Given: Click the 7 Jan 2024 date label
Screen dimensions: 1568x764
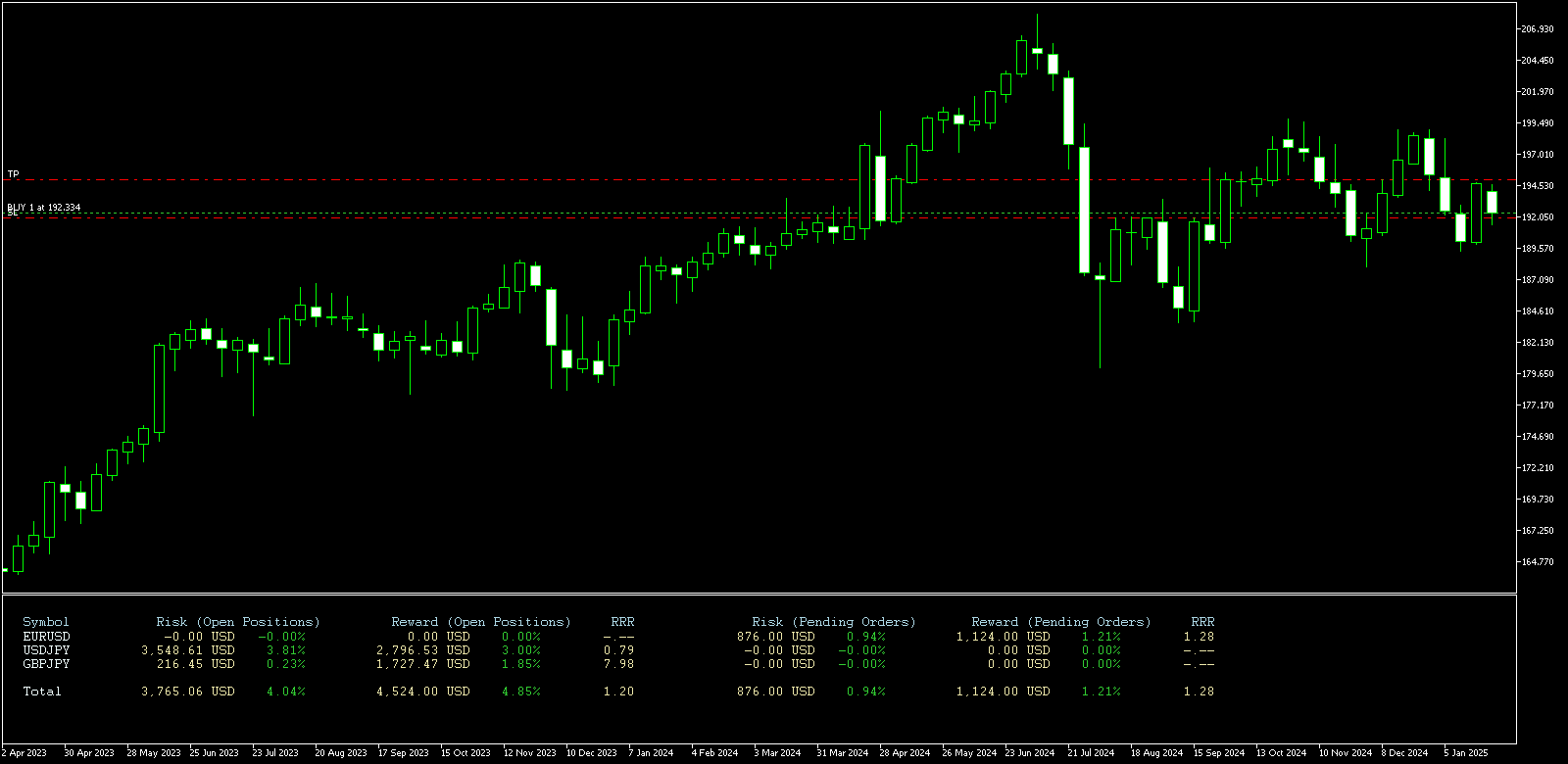Looking at the screenshot, I should coord(651,753).
